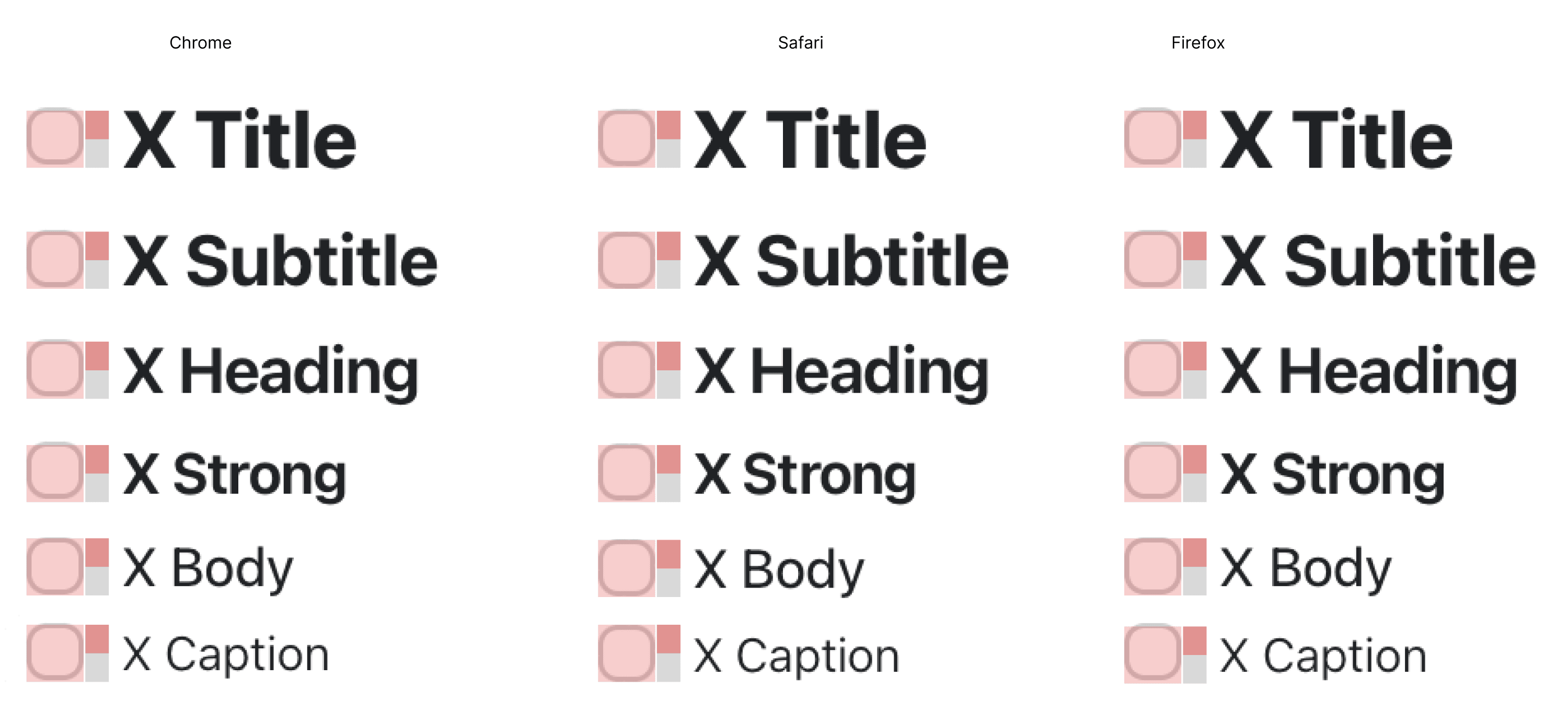Tick the Safari X Body checkbox

tap(626, 568)
